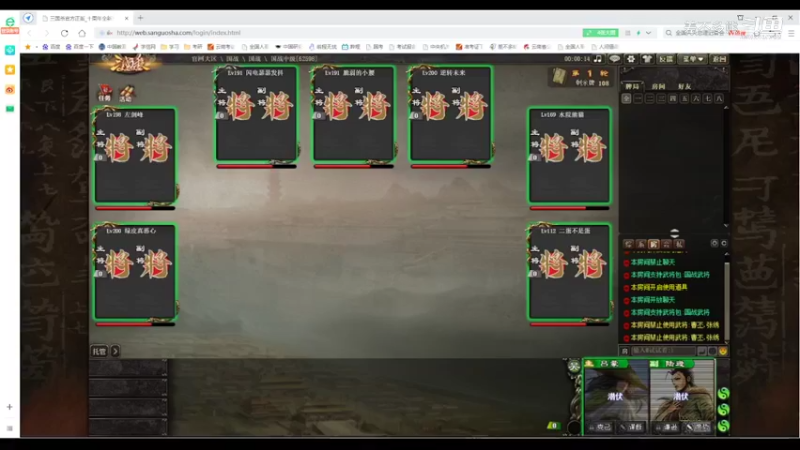
Task: Switch to the 房间 tab
Action: click(x=658, y=86)
